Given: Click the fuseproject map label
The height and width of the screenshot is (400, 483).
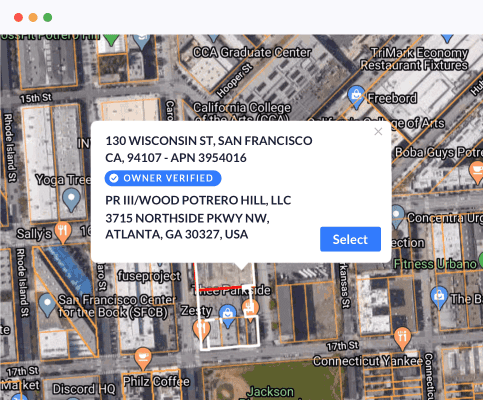Looking at the screenshot, I should coord(149,276).
